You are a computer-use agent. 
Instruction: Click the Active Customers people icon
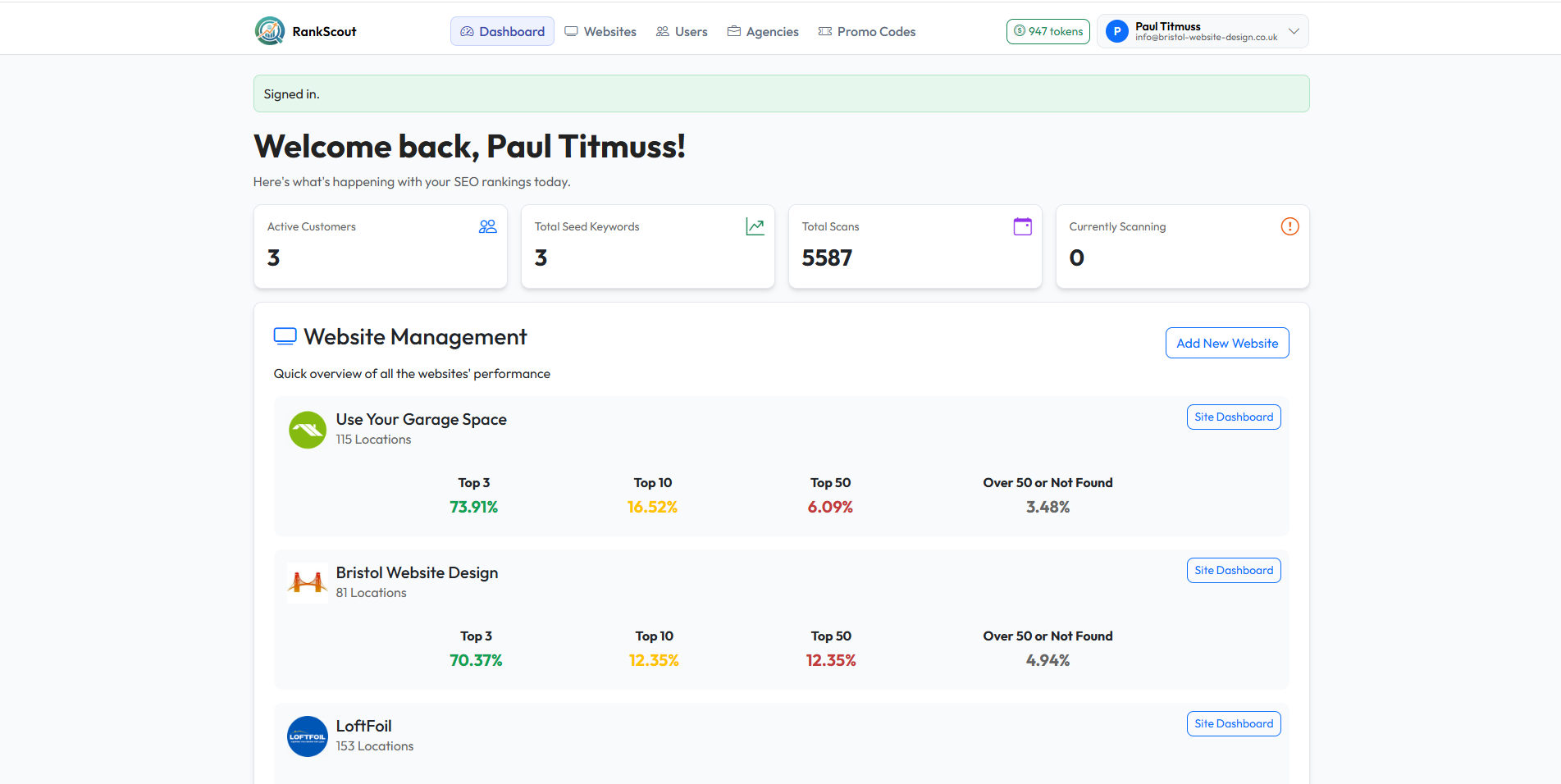tap(487, 226)
